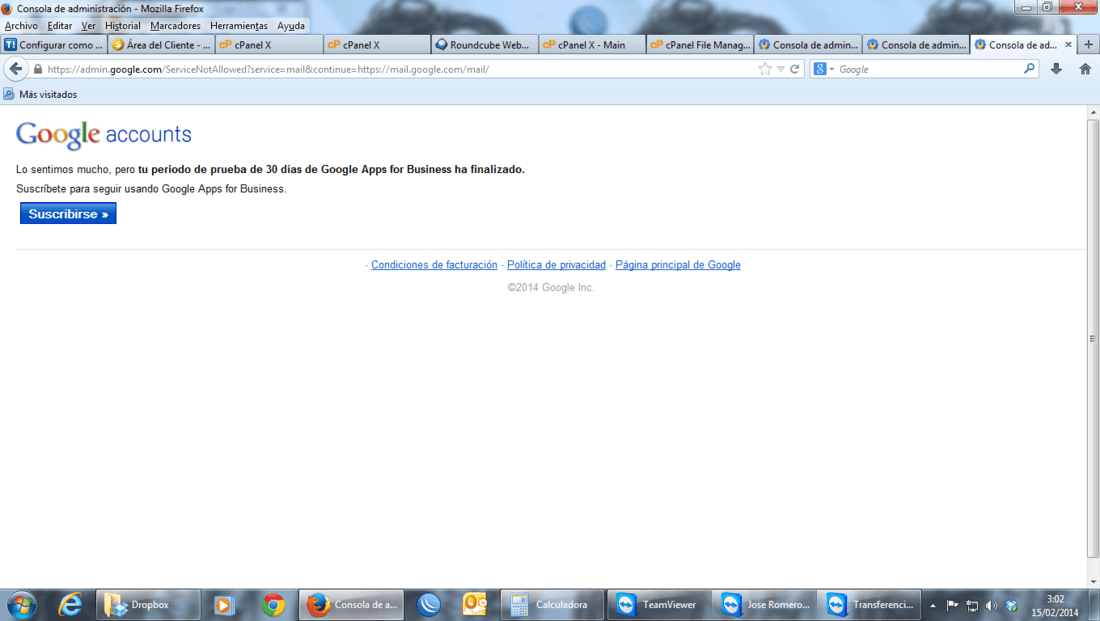Open the Política de privacidad link

coord(556,265)
